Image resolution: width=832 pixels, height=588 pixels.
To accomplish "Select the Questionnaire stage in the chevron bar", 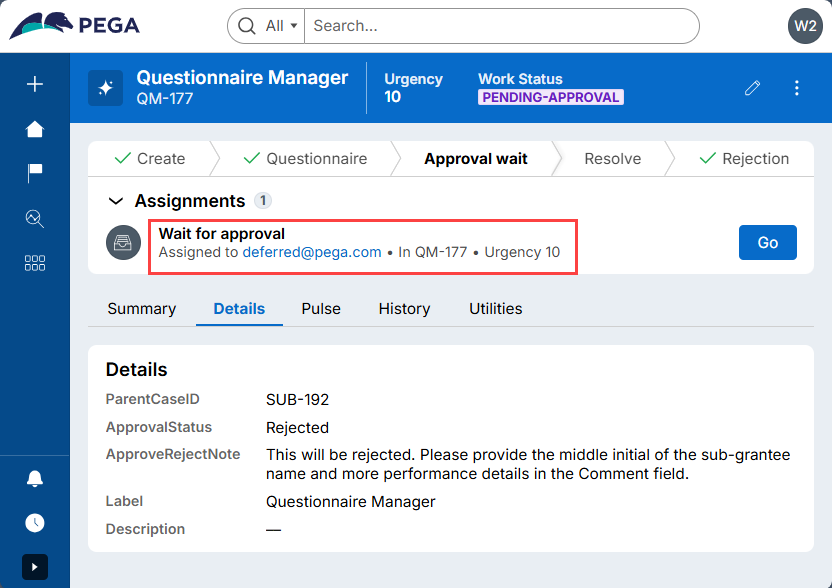I will (x=305, y=159).
